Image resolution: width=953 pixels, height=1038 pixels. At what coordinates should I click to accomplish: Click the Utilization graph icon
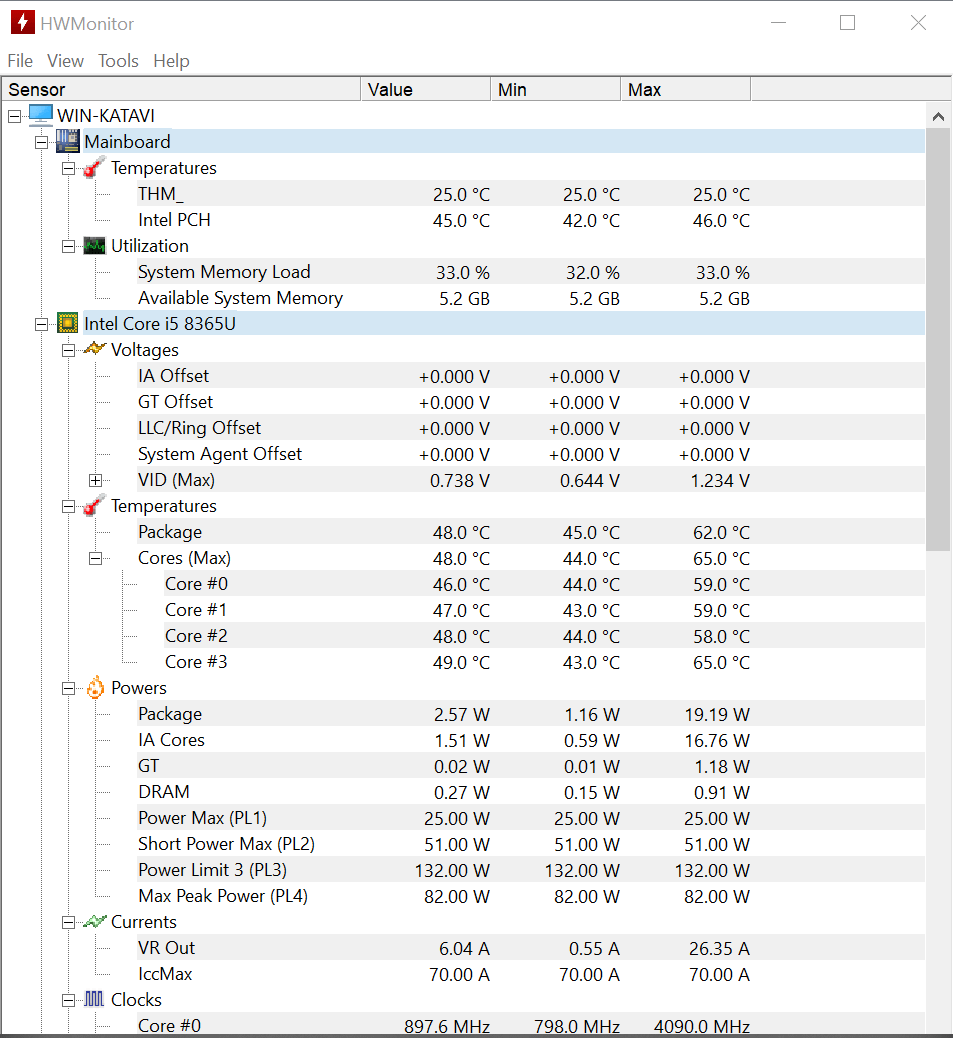93,245
